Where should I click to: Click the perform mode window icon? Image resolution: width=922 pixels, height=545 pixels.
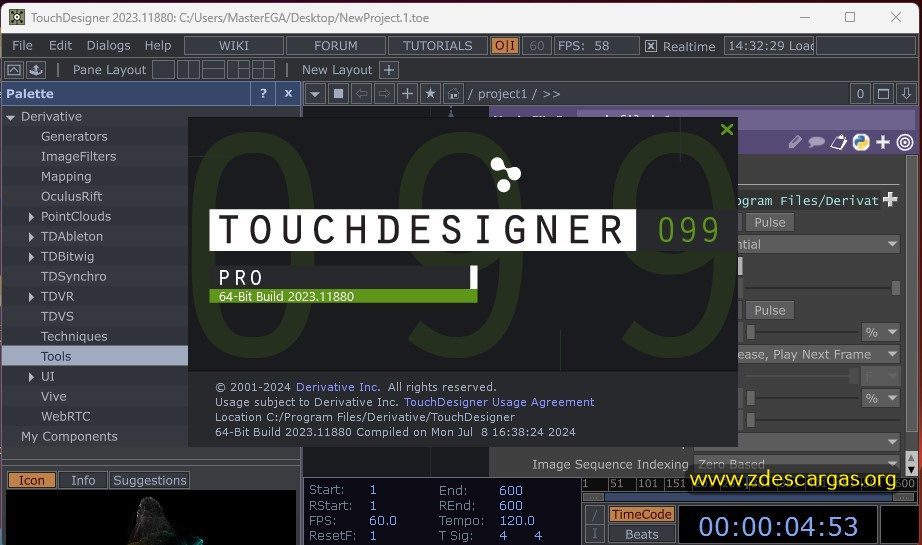click(x=14, y=70)
